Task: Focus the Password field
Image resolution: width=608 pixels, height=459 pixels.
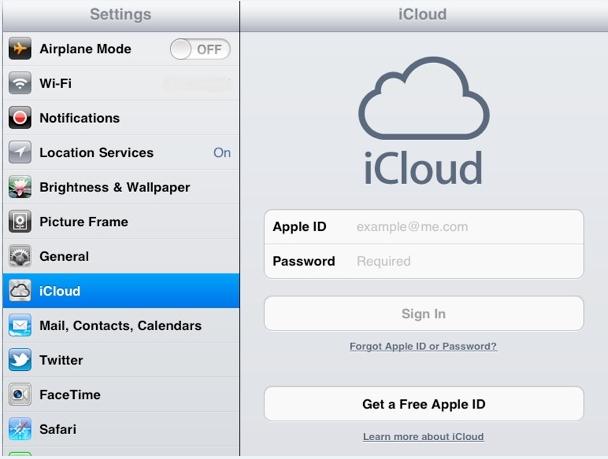Action: point(424,261)
